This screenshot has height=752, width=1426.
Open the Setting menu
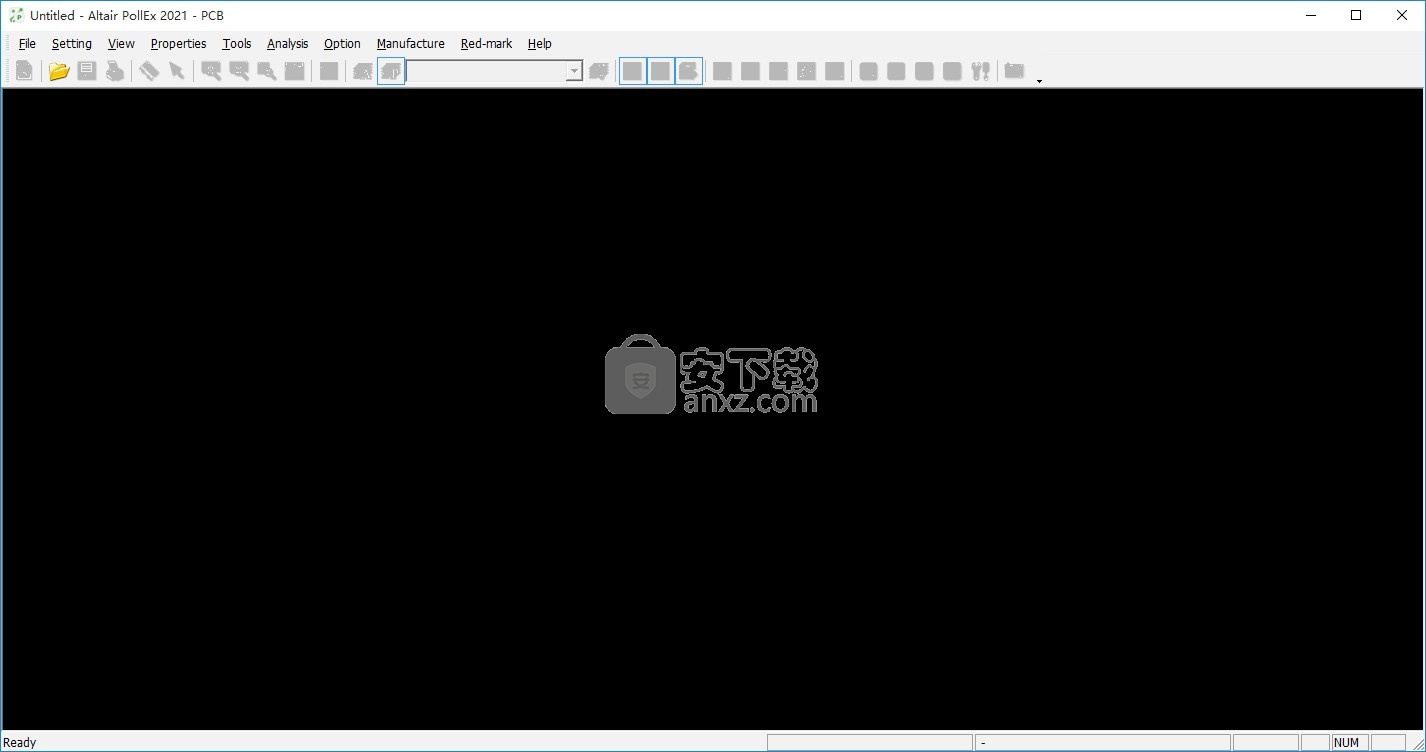(x=72, y=44)
